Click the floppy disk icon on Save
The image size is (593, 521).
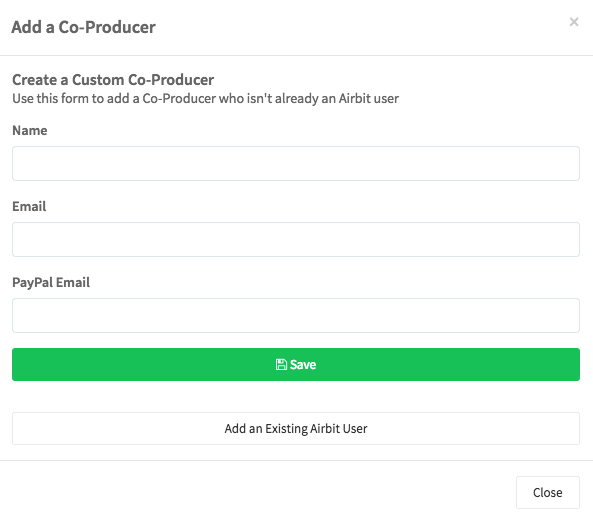(281, 364)
